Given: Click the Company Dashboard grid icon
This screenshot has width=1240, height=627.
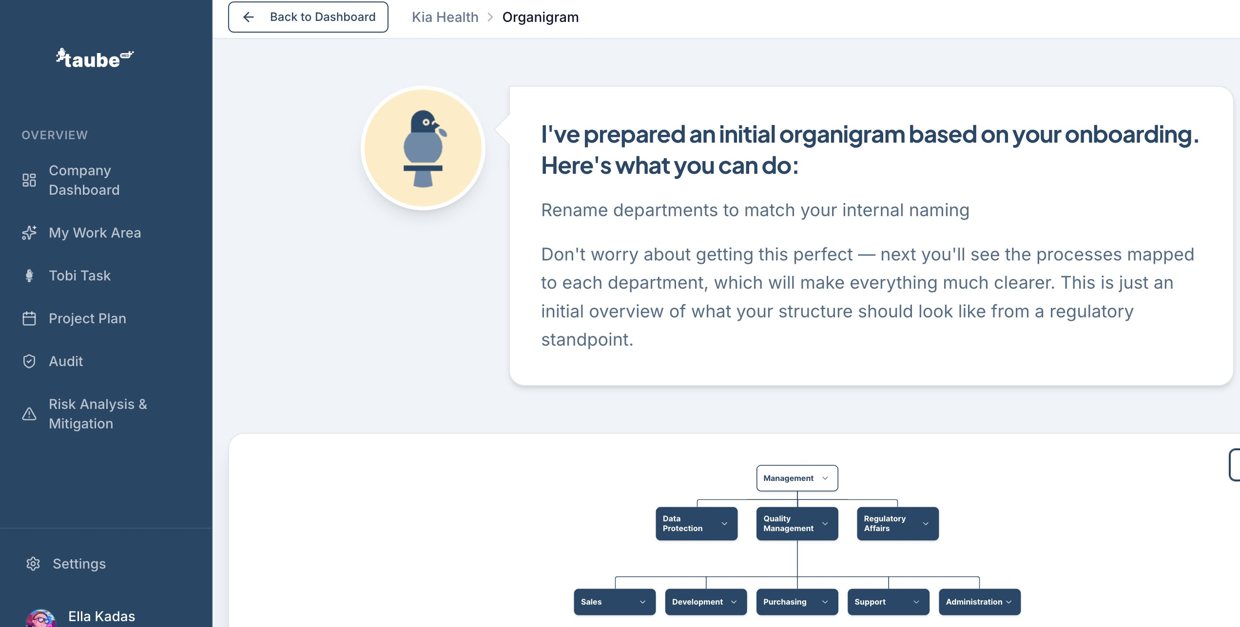Looking at the screenshot, I should (29, 180).
